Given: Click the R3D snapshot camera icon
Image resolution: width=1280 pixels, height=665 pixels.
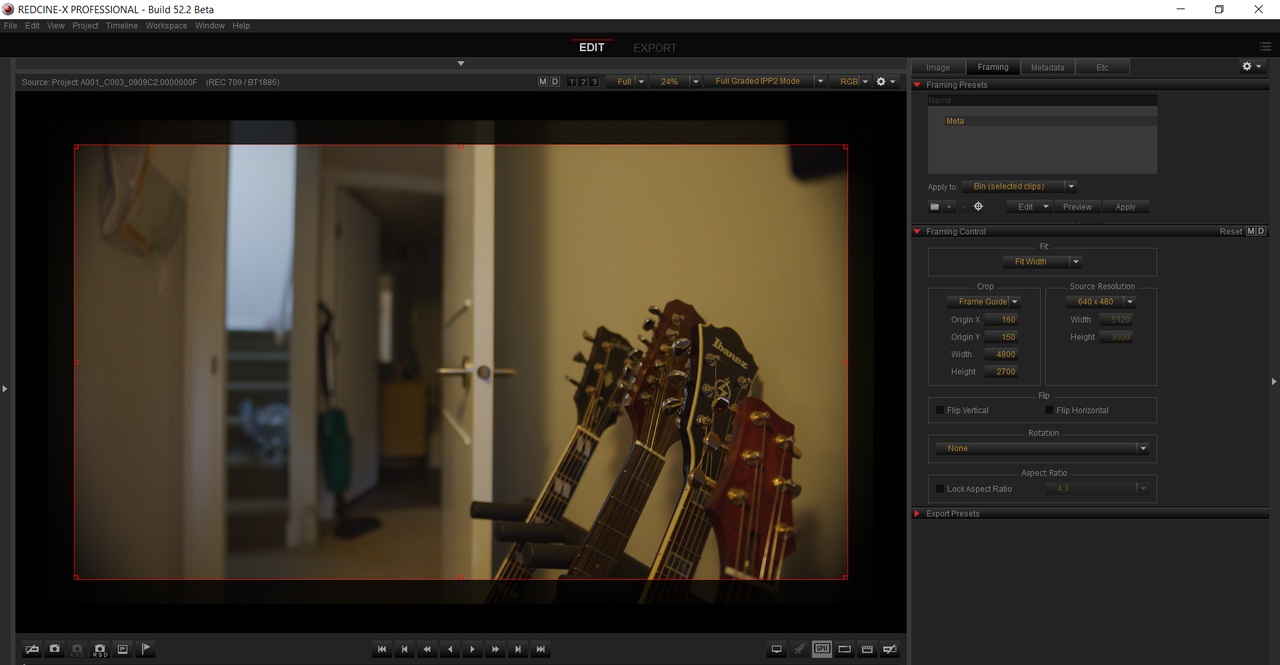Looking at the screenshot, I should 100,649.
